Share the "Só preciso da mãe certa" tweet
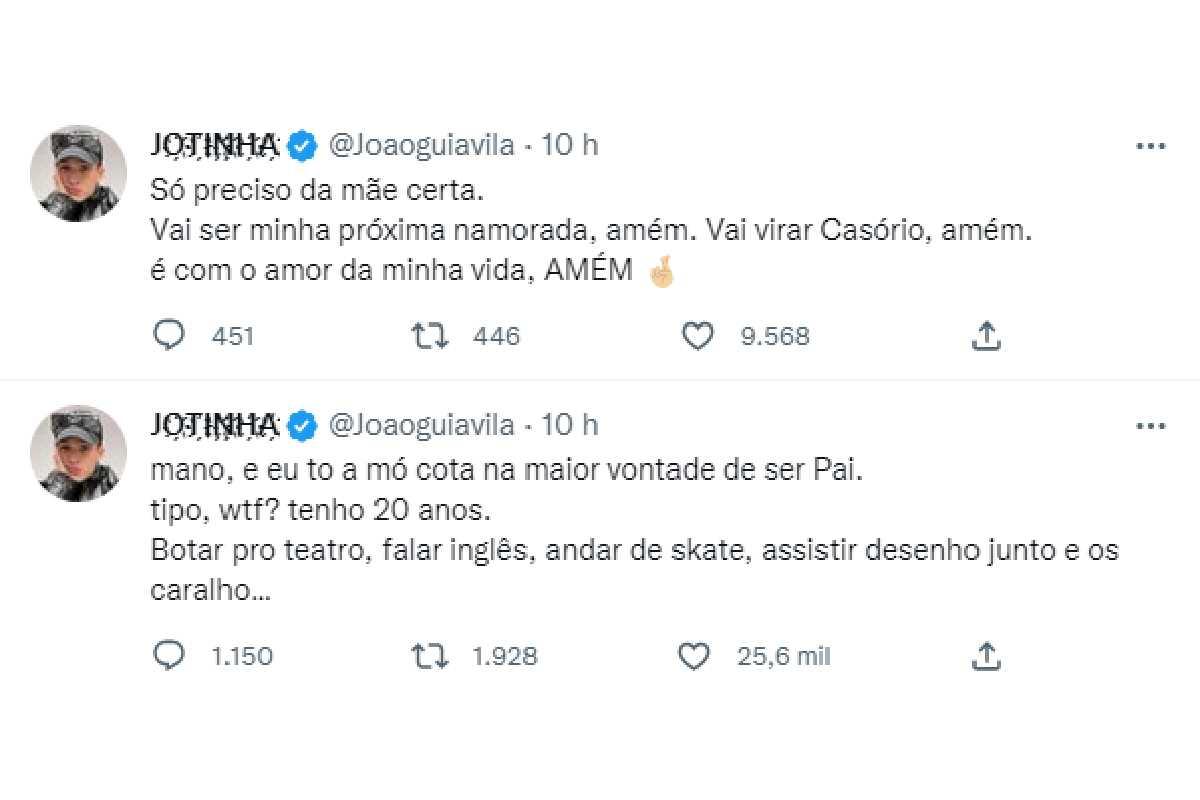1200x800 pixels. pyautogui.click(x=986, y=337)
